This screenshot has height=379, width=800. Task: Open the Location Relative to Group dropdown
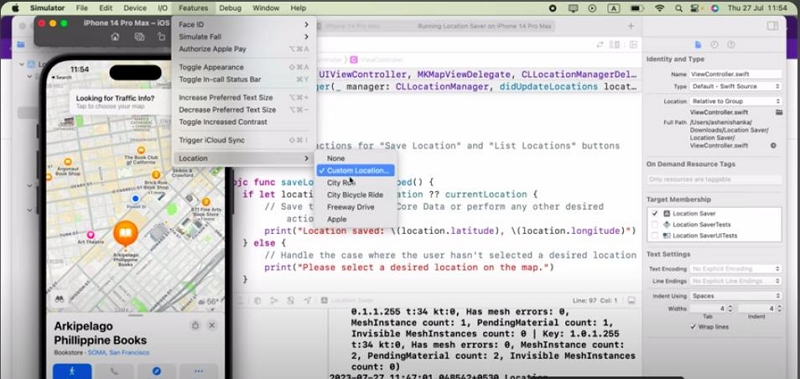click(736, 102)
